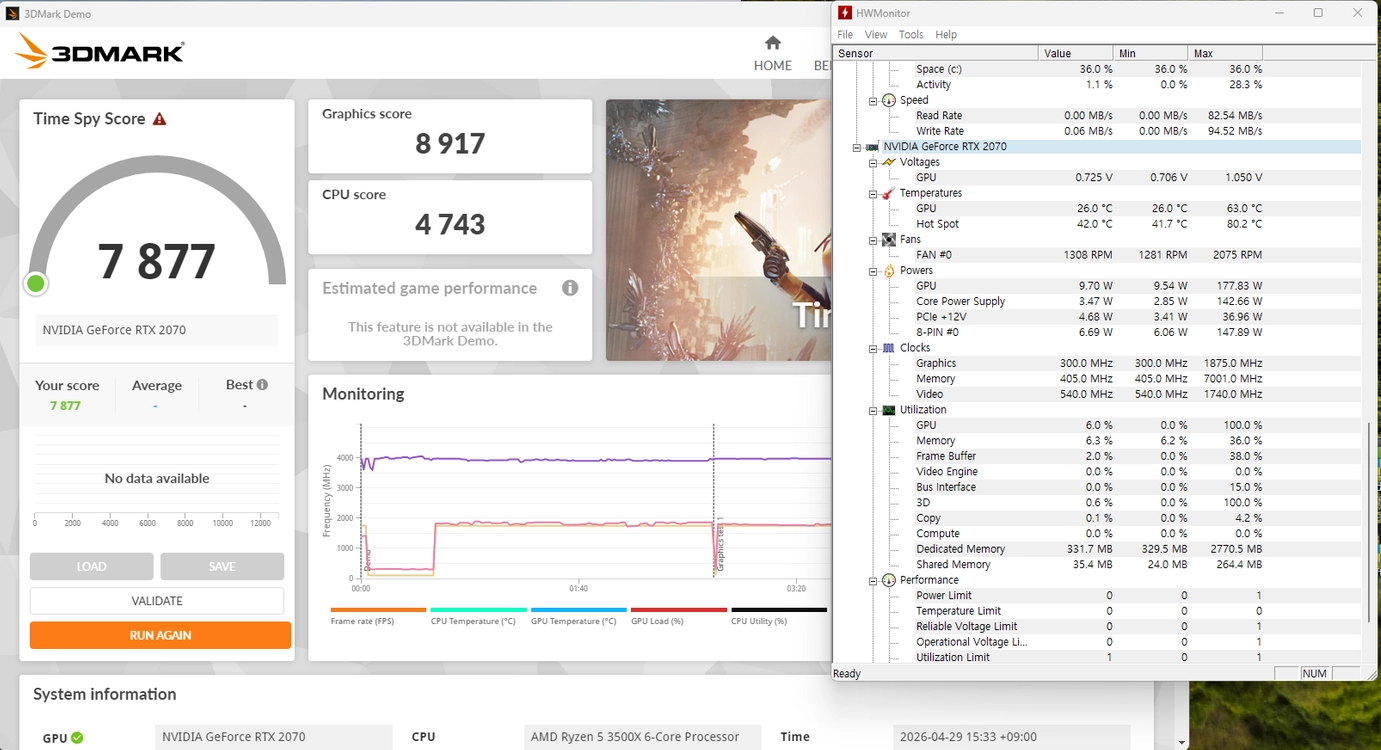Open the Tools menu in HWMonitor
1381x750 pixels.
911,35
